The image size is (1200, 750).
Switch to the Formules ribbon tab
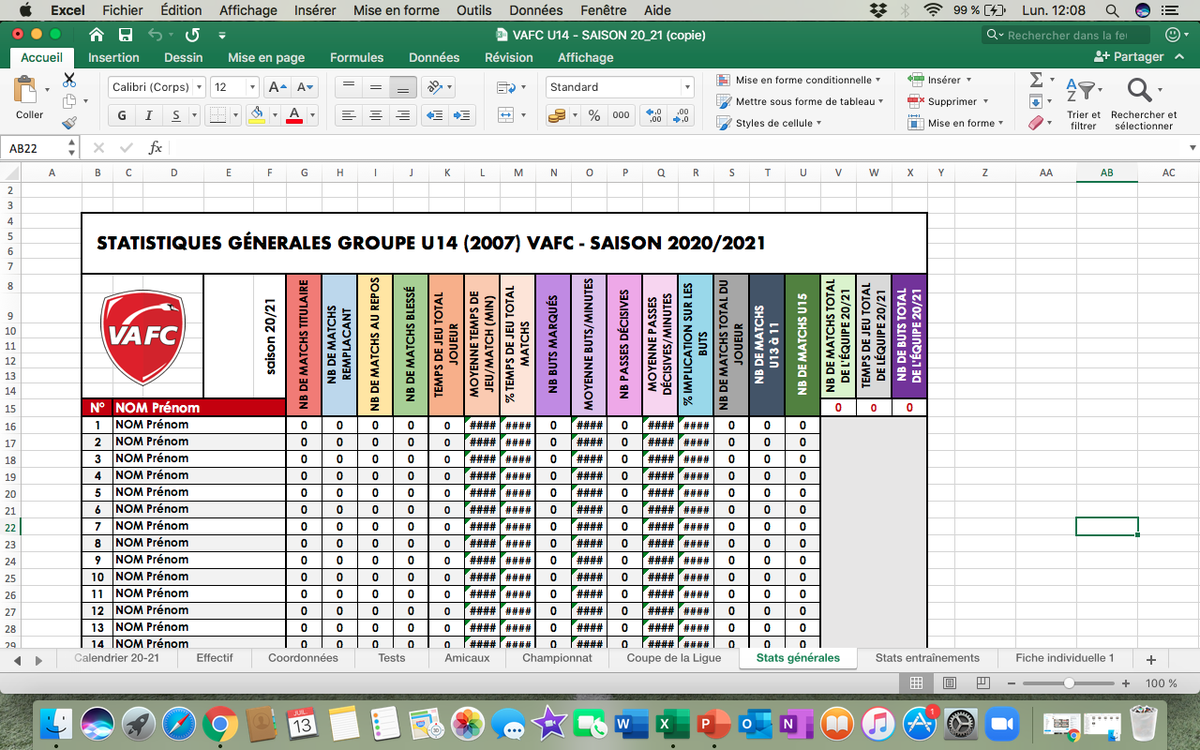tap(357, 58)
